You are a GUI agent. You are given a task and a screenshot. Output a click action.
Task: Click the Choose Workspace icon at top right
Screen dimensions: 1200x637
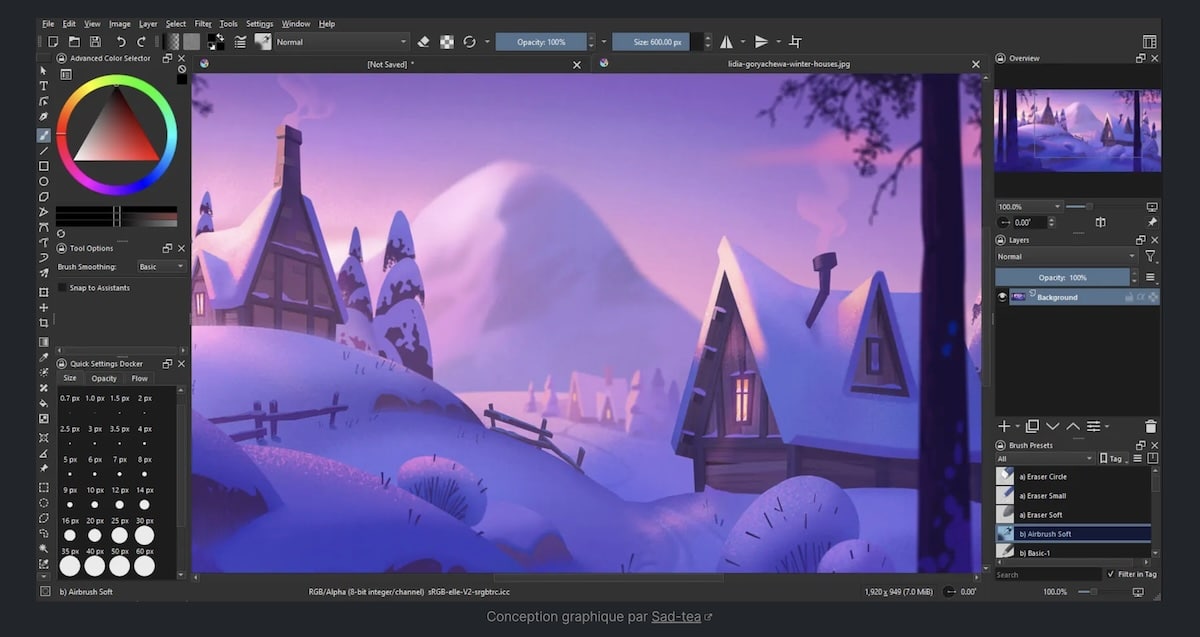(x=1149, y=42)
